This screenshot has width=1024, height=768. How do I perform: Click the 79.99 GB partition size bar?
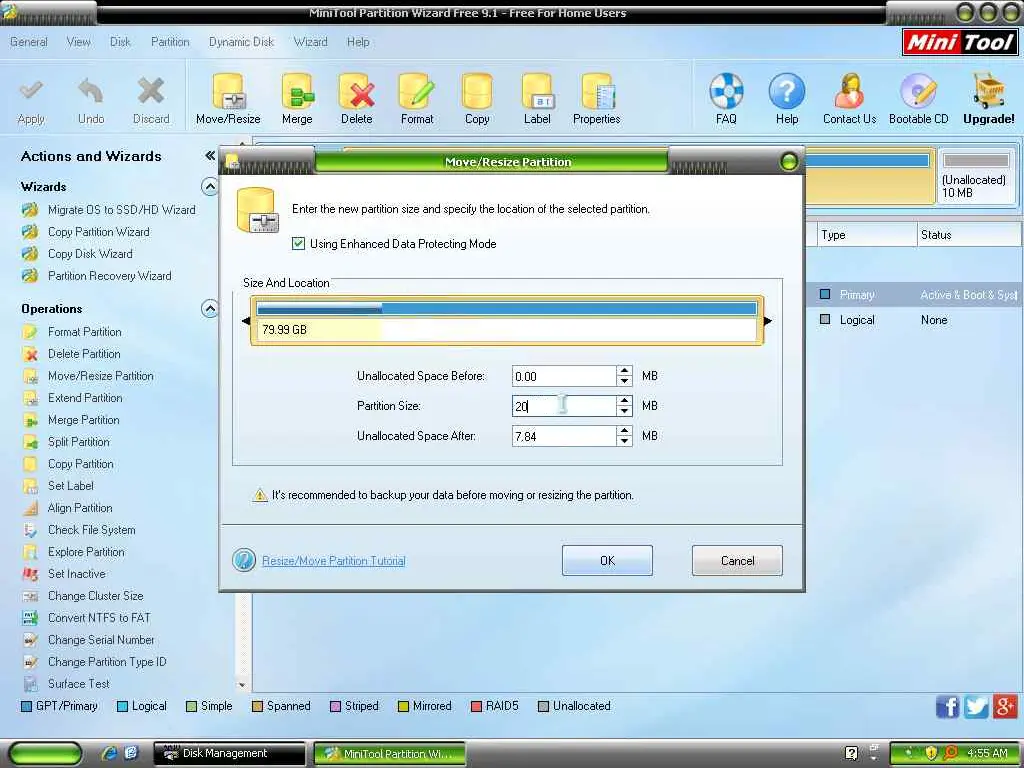507,320
